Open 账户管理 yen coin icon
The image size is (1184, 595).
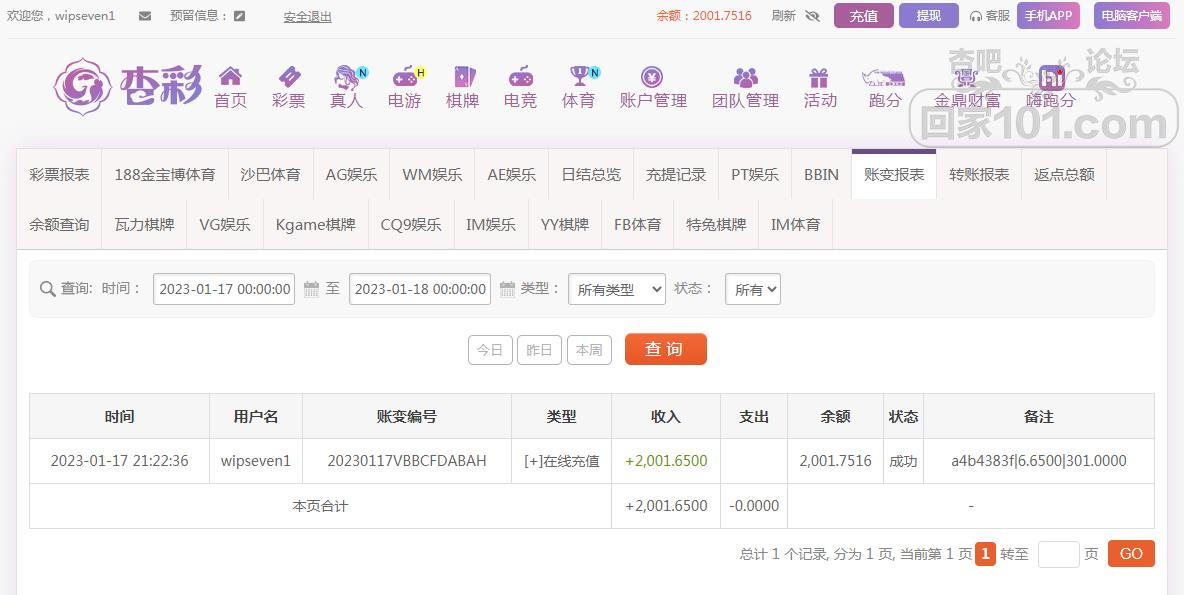(652, 76)
